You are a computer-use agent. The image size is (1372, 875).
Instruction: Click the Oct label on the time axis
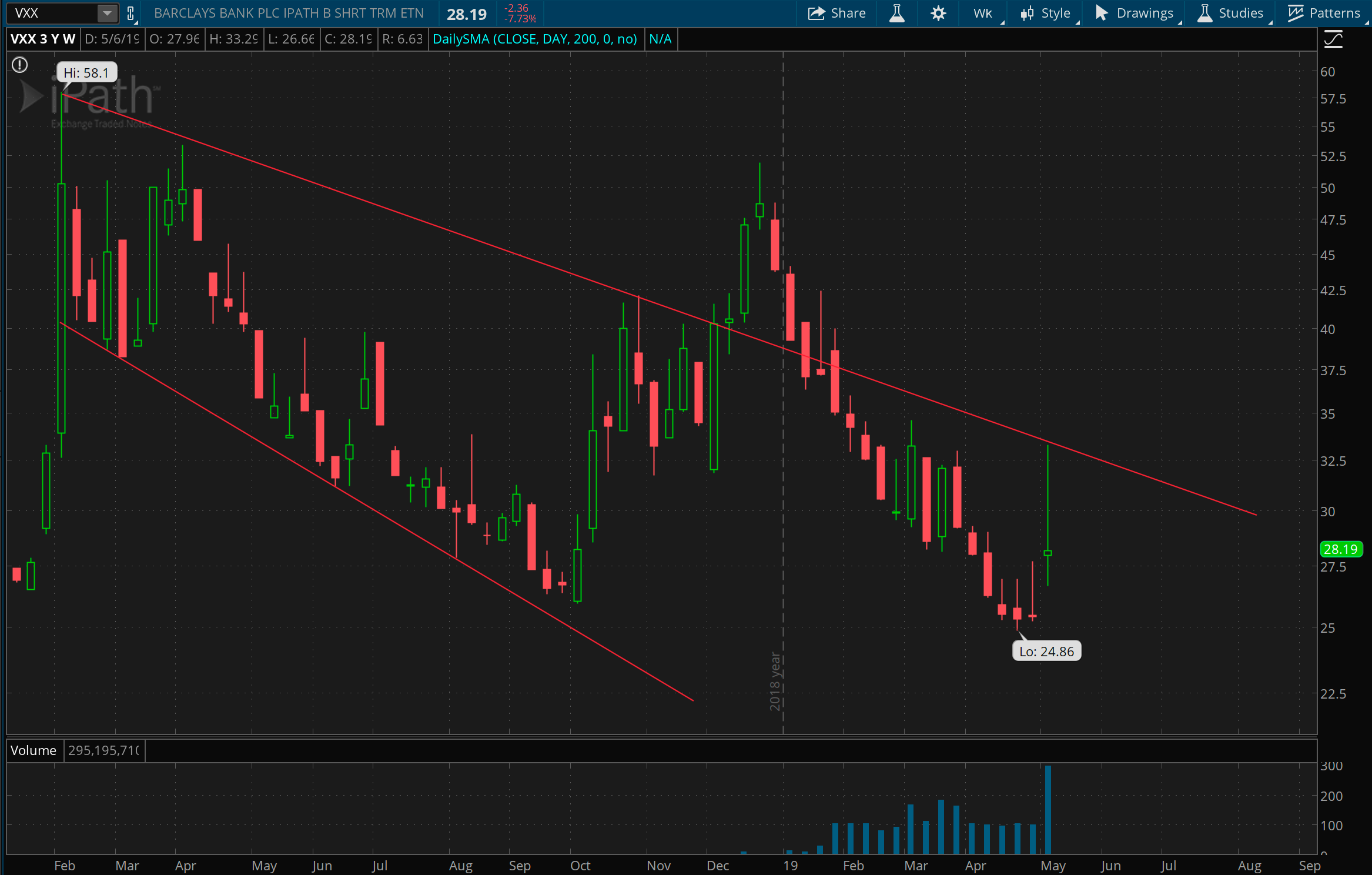pos(580,866)
